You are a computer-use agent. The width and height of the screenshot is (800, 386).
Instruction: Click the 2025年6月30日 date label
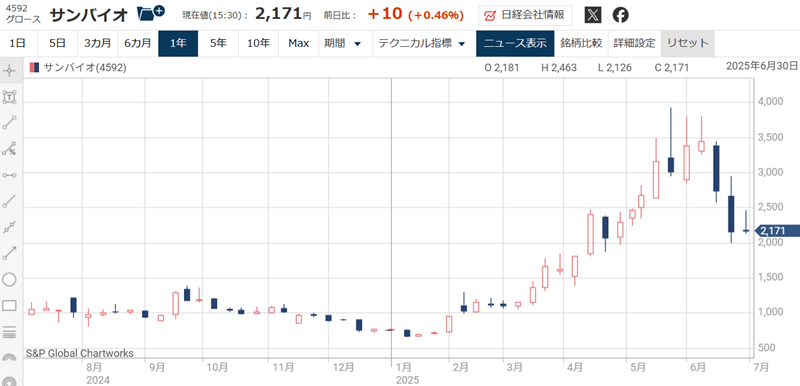[762, 65]
